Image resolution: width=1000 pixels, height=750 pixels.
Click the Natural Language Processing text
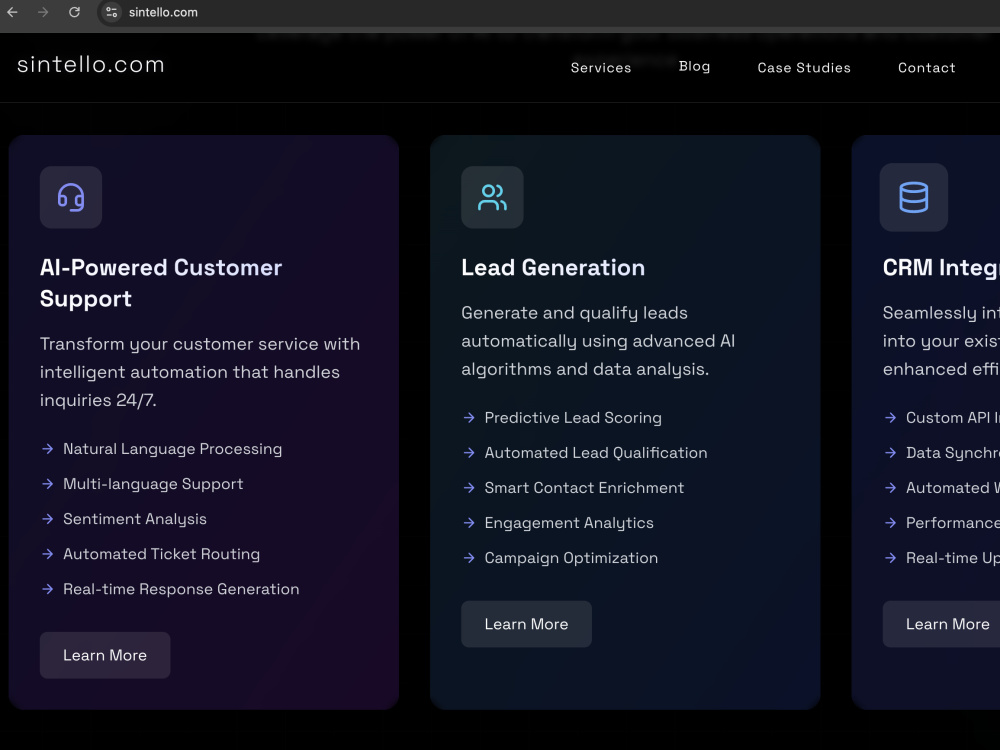[172, 449]
